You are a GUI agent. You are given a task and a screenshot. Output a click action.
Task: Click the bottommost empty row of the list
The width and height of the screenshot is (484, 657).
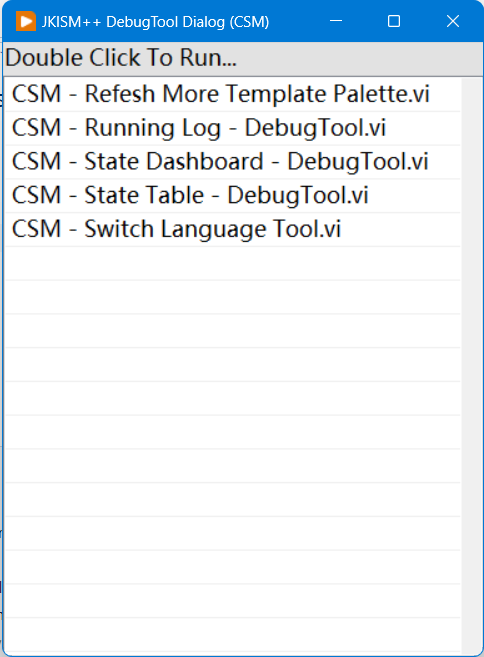click(233, 635)
